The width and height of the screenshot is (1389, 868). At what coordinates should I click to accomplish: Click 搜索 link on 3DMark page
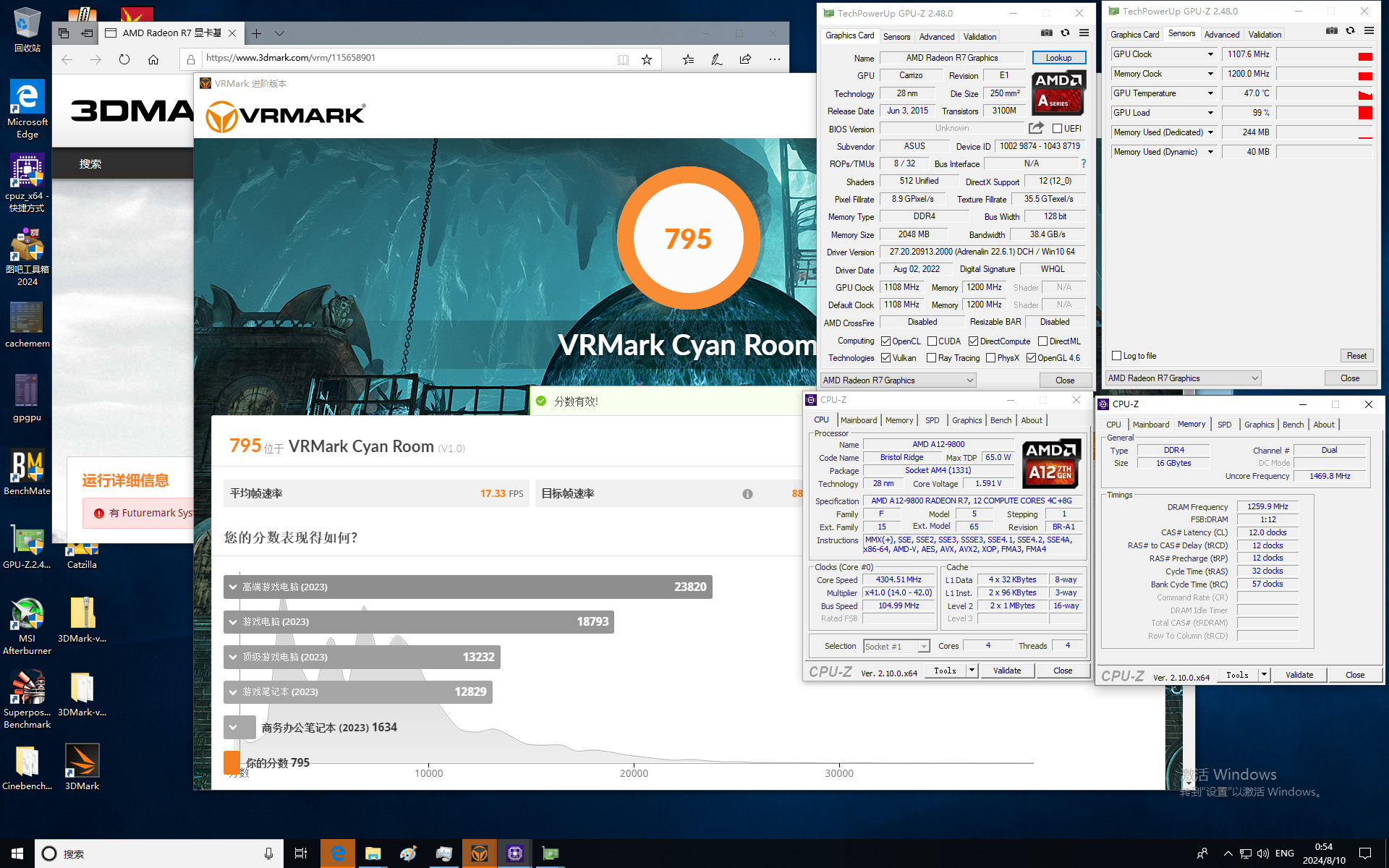coord(90,164)
